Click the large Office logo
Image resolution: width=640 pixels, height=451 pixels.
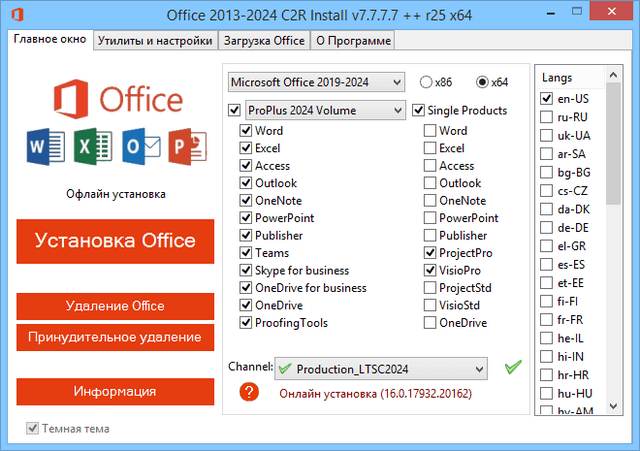coord(115,100)
